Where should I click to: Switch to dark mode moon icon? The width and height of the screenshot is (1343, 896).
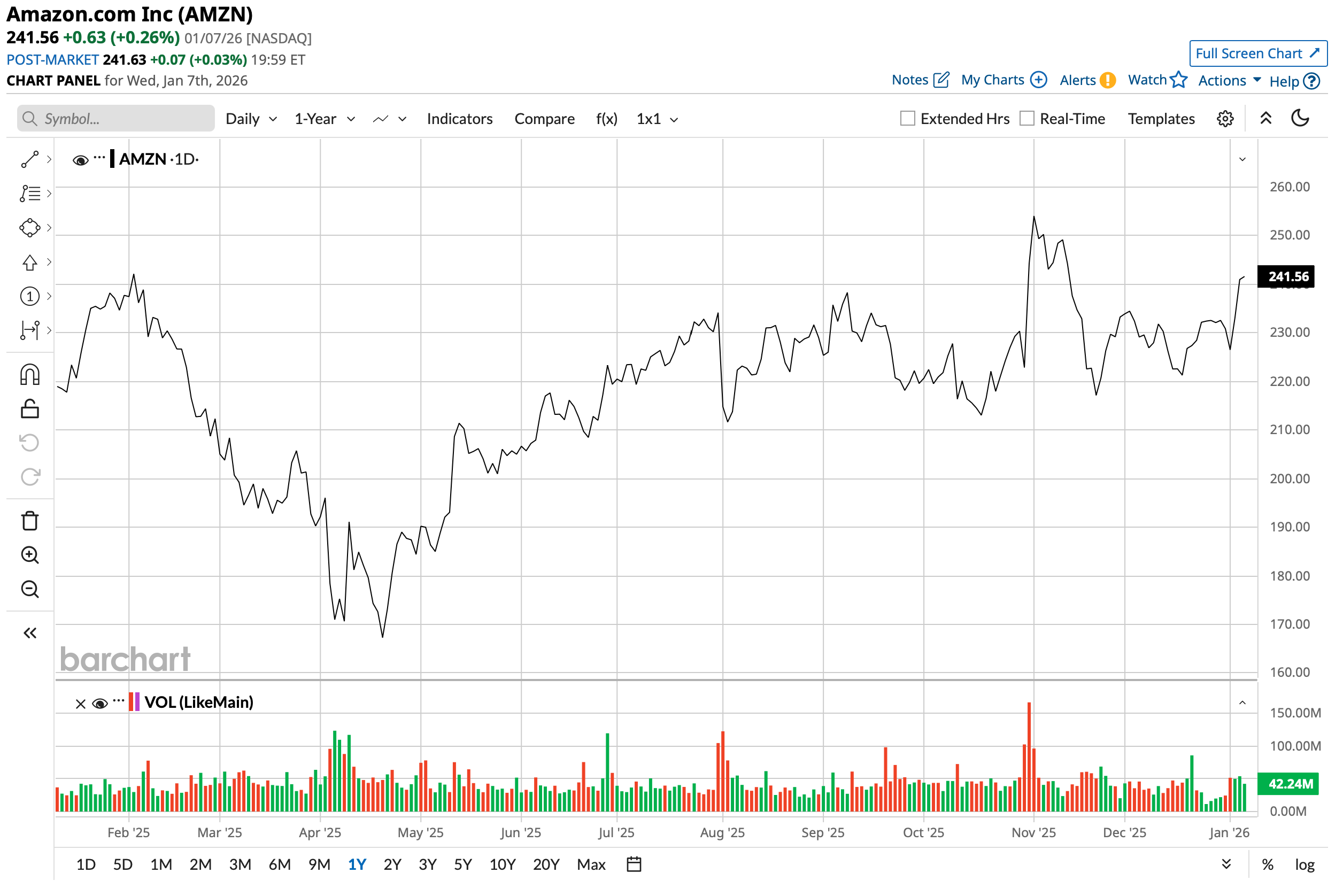pyautogui.click(x=1301, y=118)
